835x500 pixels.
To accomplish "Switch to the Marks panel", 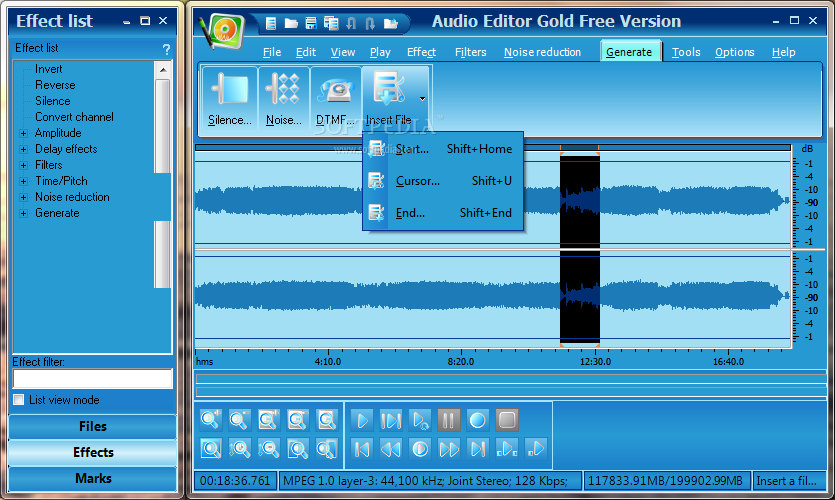I will click(x=93, y=479).
